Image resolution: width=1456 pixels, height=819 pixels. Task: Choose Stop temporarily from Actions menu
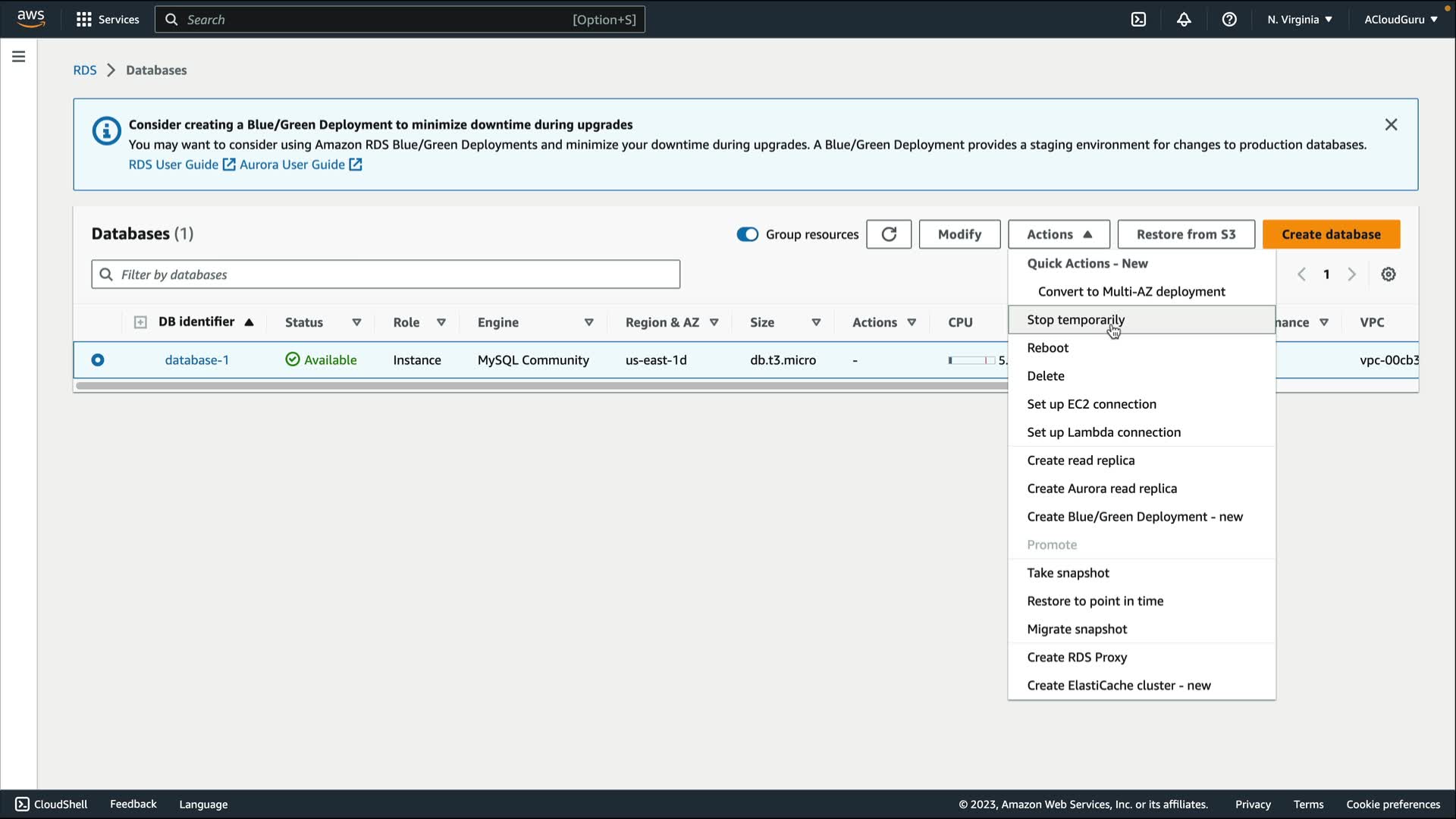pyautogui.click(x=1075, y=320)
